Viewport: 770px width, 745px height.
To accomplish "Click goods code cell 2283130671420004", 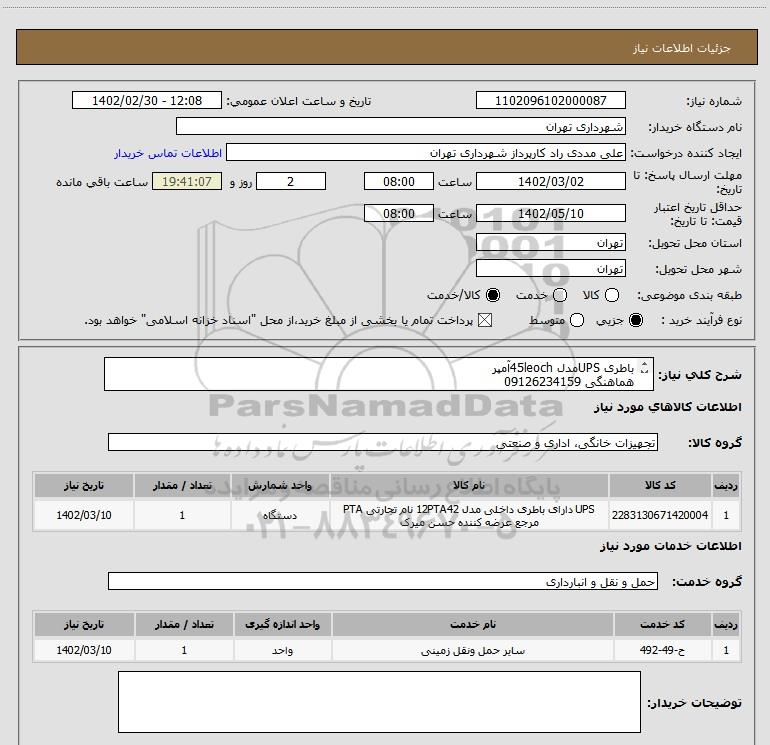I will pyautogui.click(x=660, y=515).
